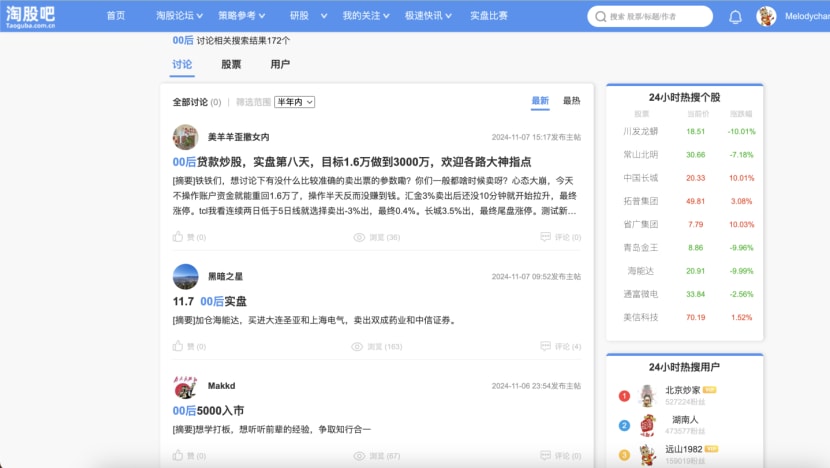Open the Taoguba logo homepage
This screenshot has width=830, height=468.
coord(31,16)
